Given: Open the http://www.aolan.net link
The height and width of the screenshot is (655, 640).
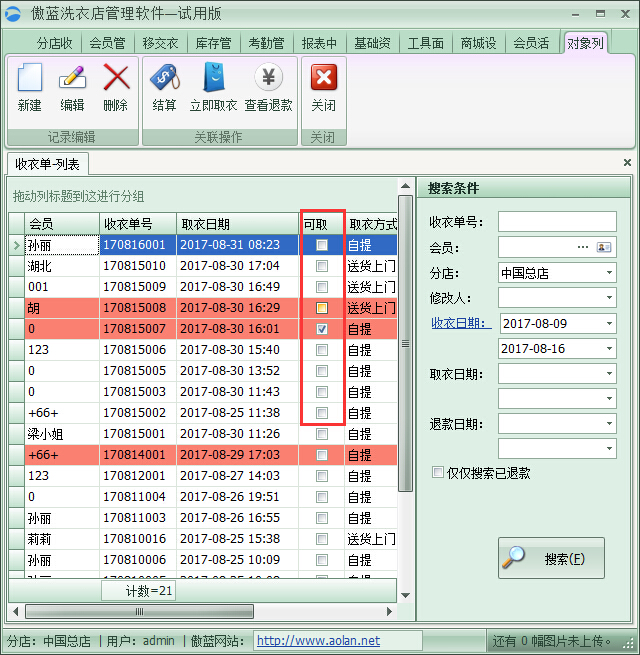Looking at the screenshot, I should tap(318, 640).
